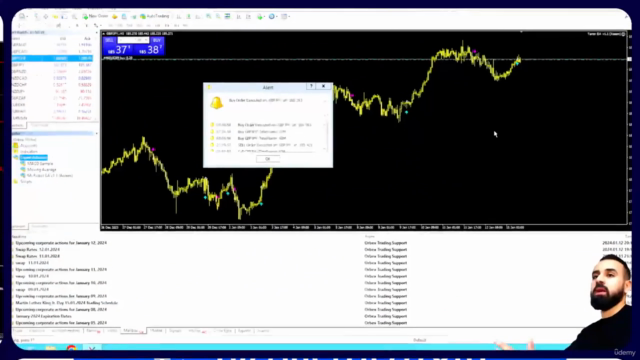Click the bar chart type icon
The width and height of the screenshot is (640, 360).
click(179, 16)
